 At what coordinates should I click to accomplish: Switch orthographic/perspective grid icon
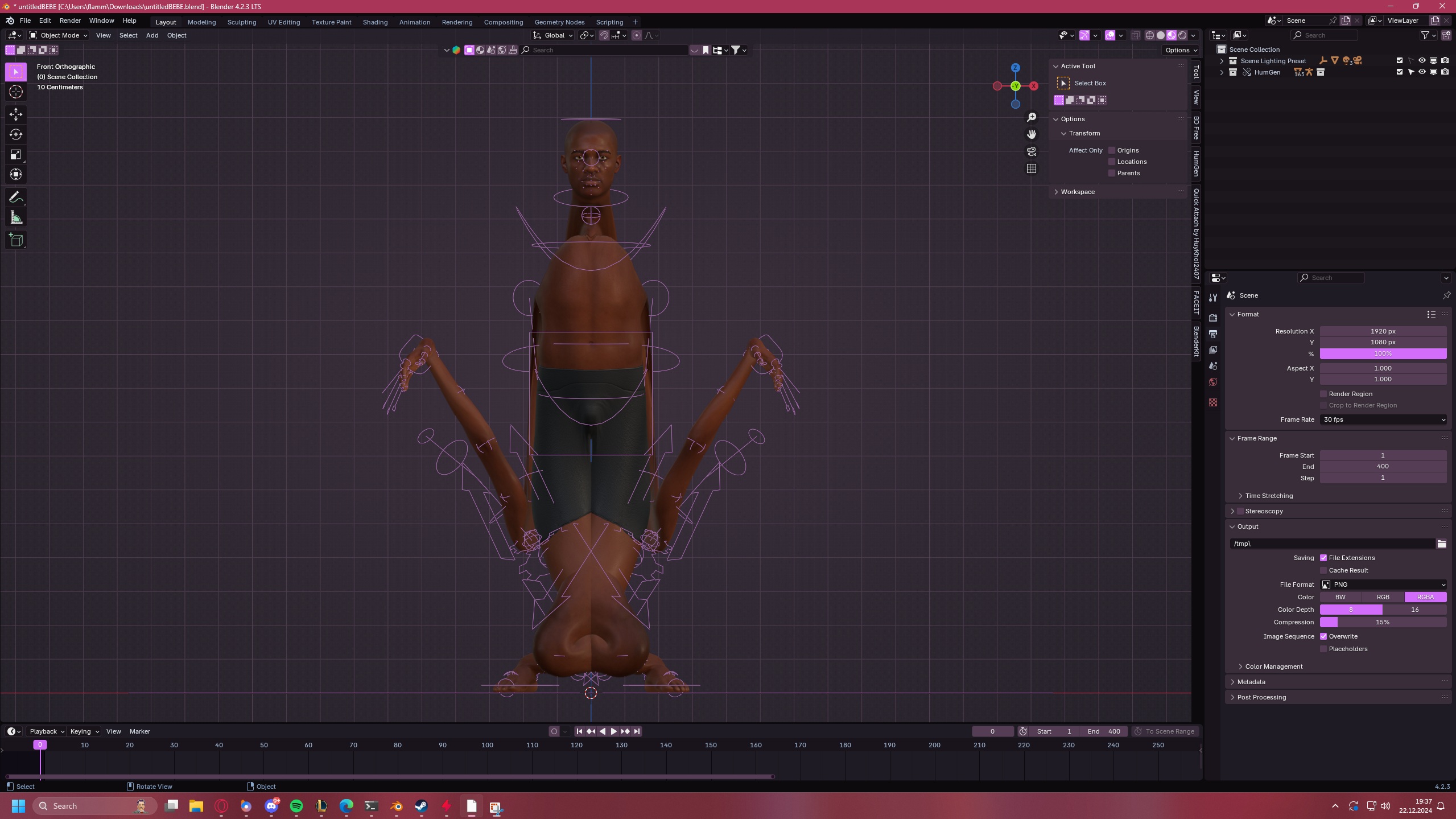[x=1032, y=168]
